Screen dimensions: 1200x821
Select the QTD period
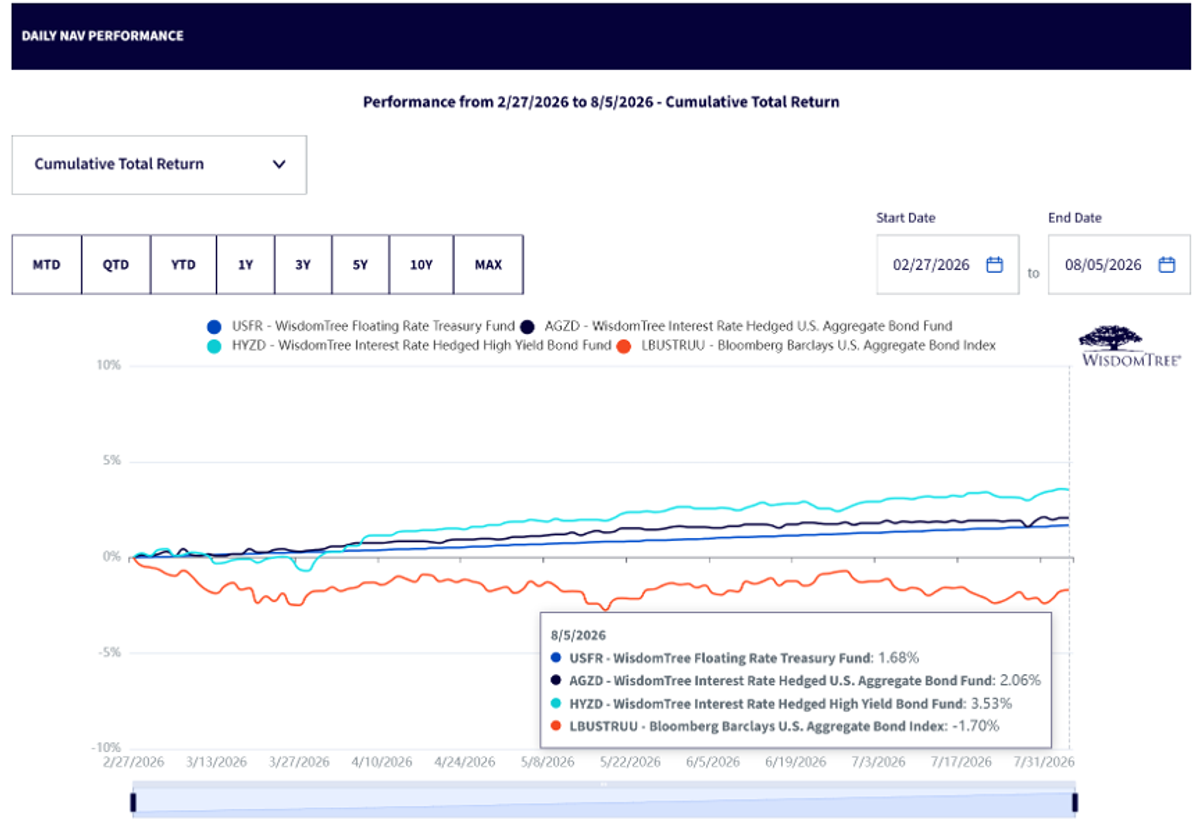pos(116,265)
